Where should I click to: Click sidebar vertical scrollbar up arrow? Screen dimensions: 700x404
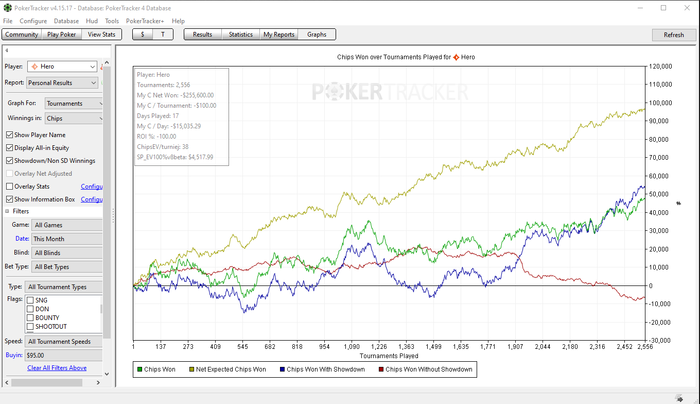click(107, 63)
